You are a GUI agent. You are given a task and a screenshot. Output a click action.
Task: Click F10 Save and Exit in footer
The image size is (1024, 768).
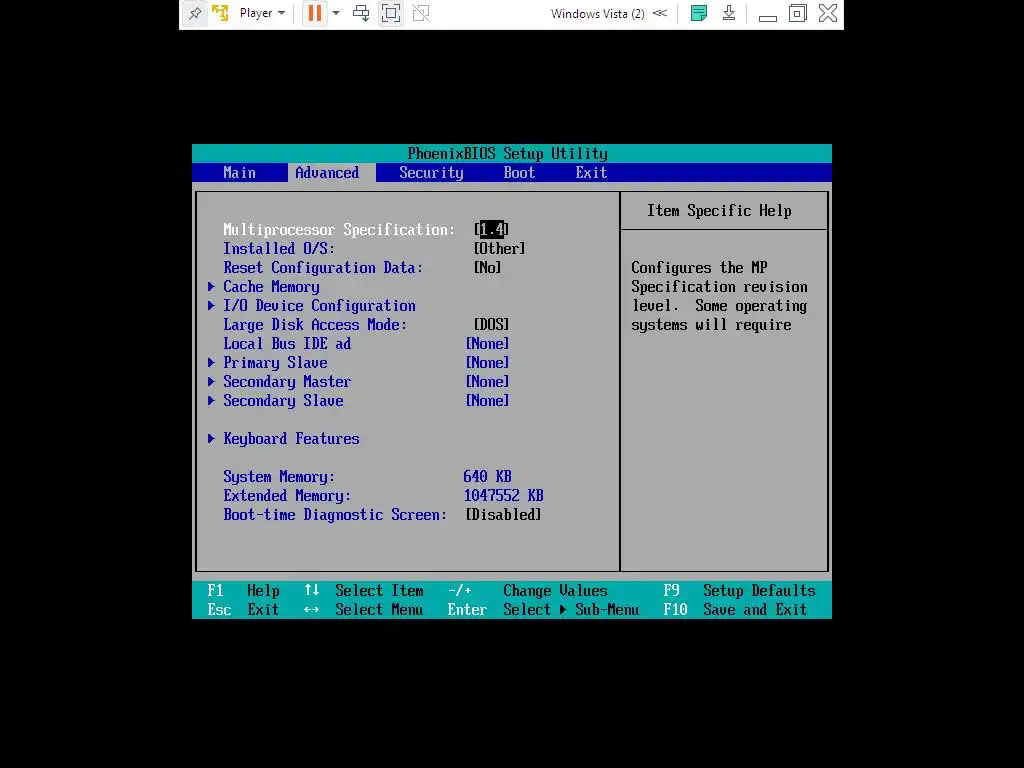pos(735,609)
